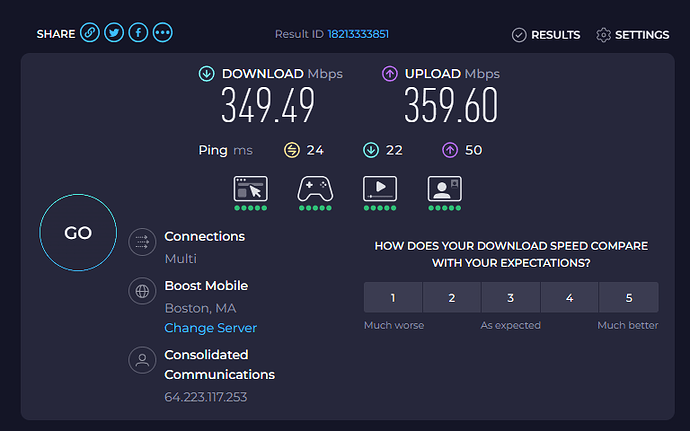This screenshot has width=690, height=431.
Task: Share result on Twitter
Action: (114, 33)
